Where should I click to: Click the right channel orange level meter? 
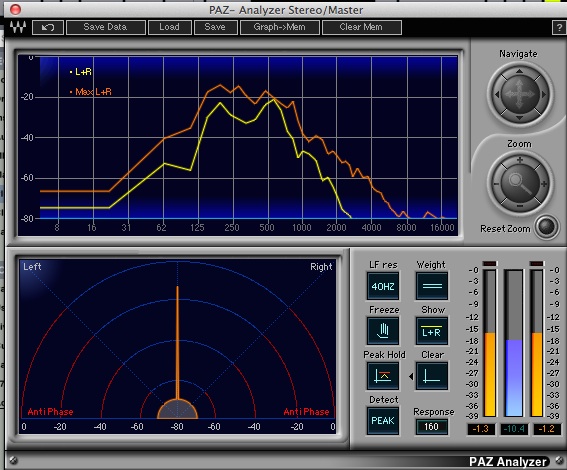coord(537,343)
